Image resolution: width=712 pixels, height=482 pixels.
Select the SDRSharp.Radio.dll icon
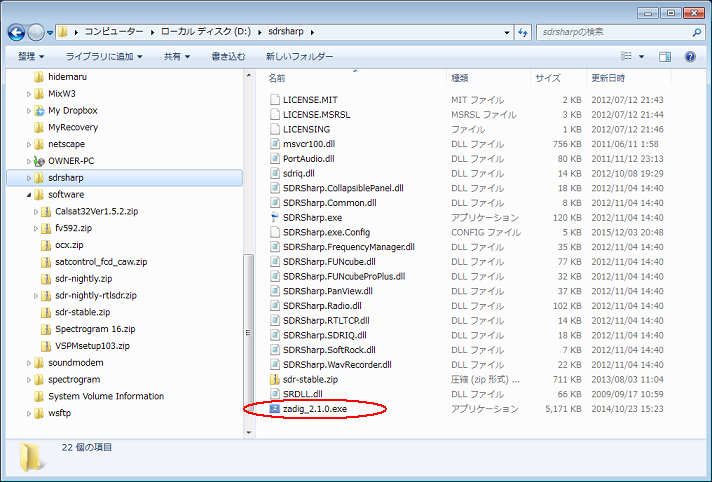[x=275, y=306]
